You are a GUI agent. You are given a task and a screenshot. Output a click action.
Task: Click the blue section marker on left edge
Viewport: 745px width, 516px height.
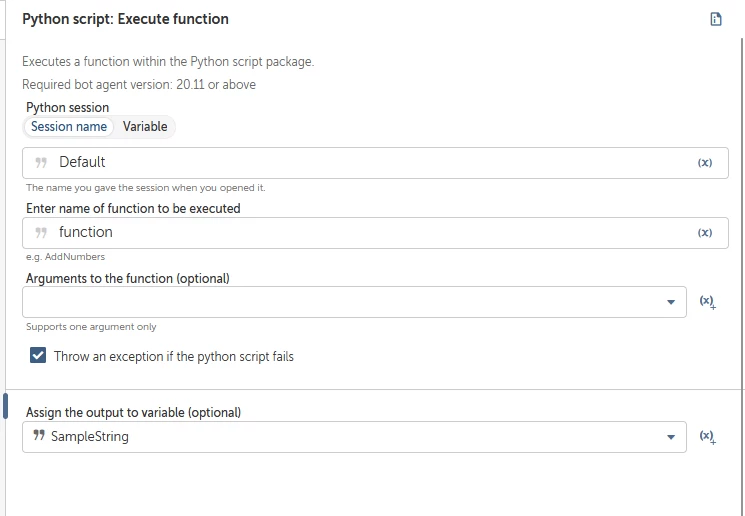click(5, 406)
